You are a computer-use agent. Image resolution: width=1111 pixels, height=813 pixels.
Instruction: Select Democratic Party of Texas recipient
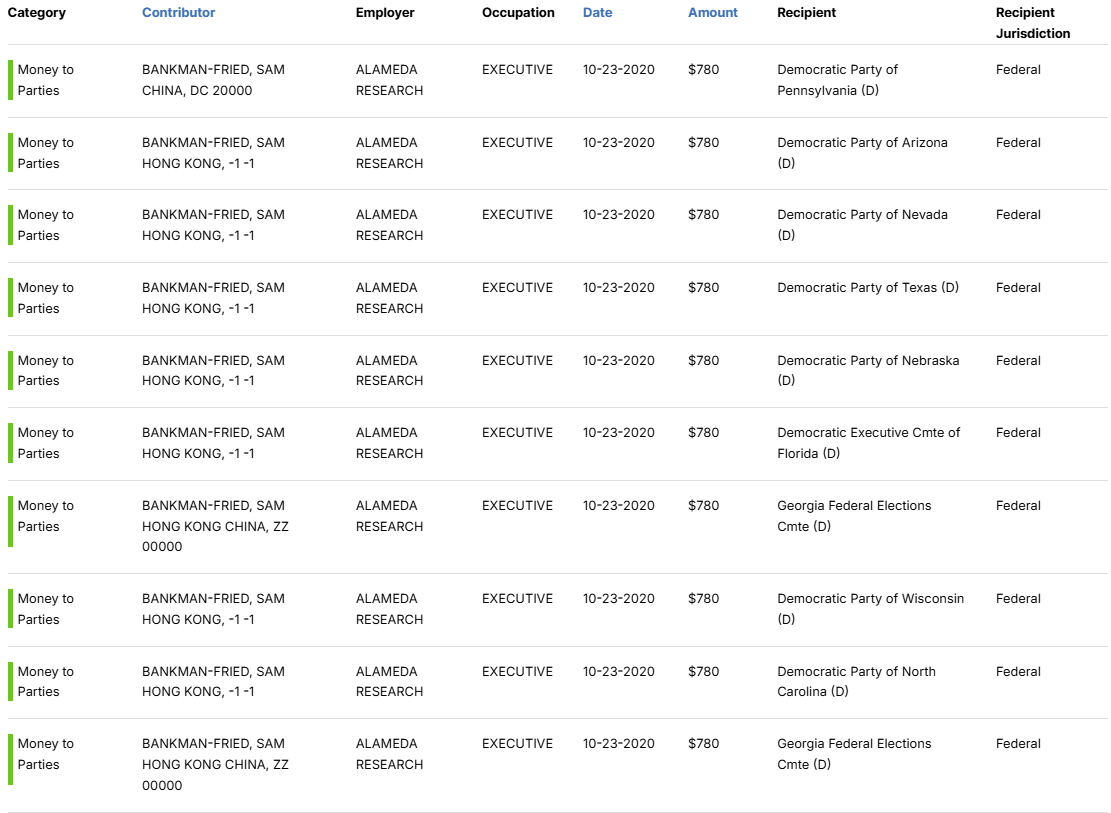coord(867,288)
